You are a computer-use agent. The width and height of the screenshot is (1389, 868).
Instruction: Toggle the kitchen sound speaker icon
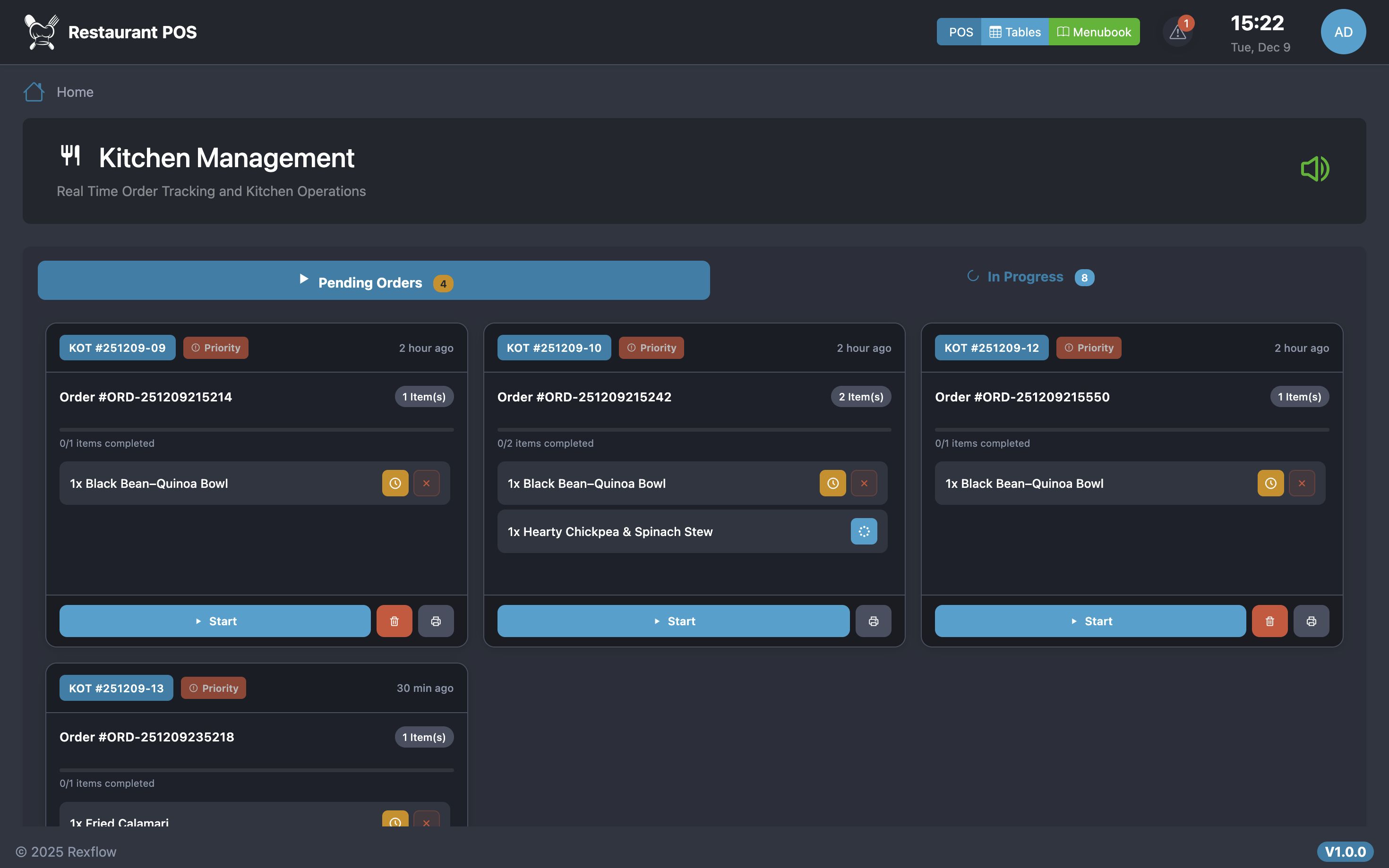click(x=1314, y=169)
